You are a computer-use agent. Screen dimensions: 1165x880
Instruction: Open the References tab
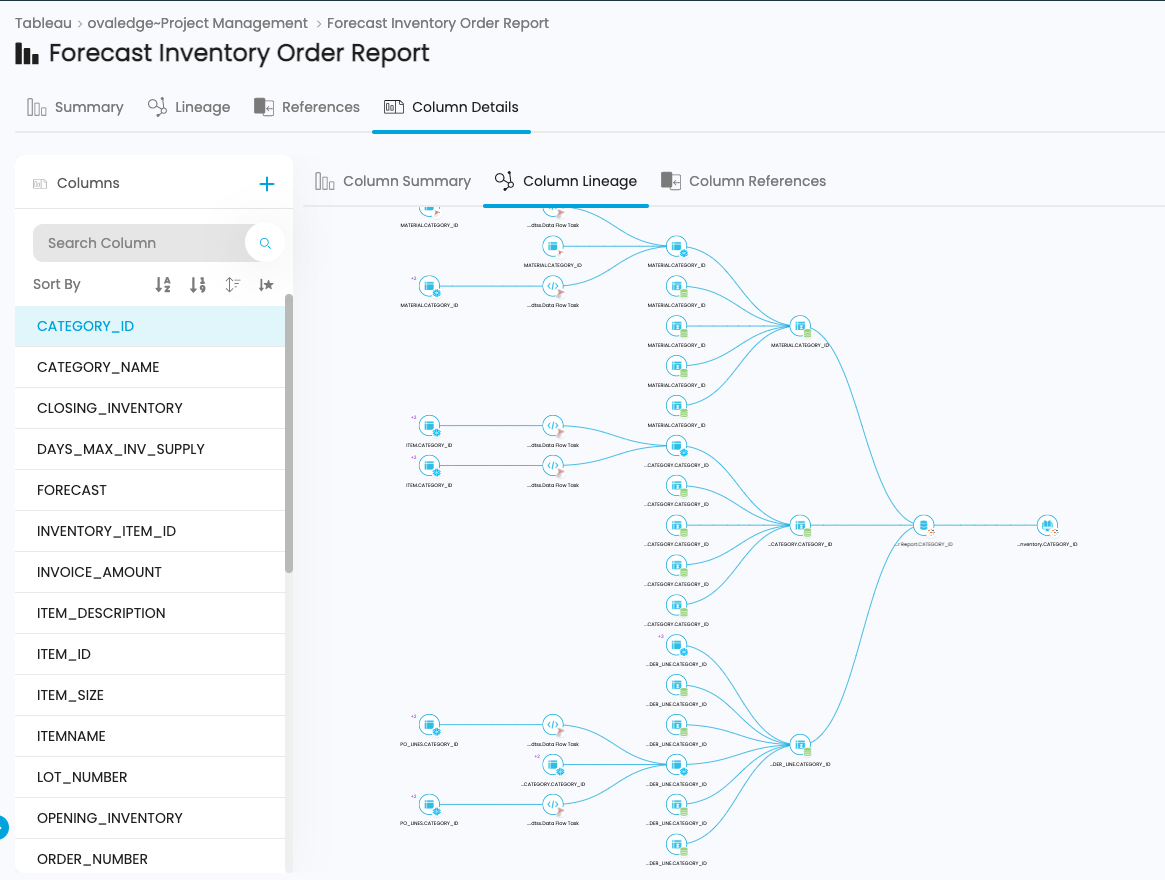point(306,107)
